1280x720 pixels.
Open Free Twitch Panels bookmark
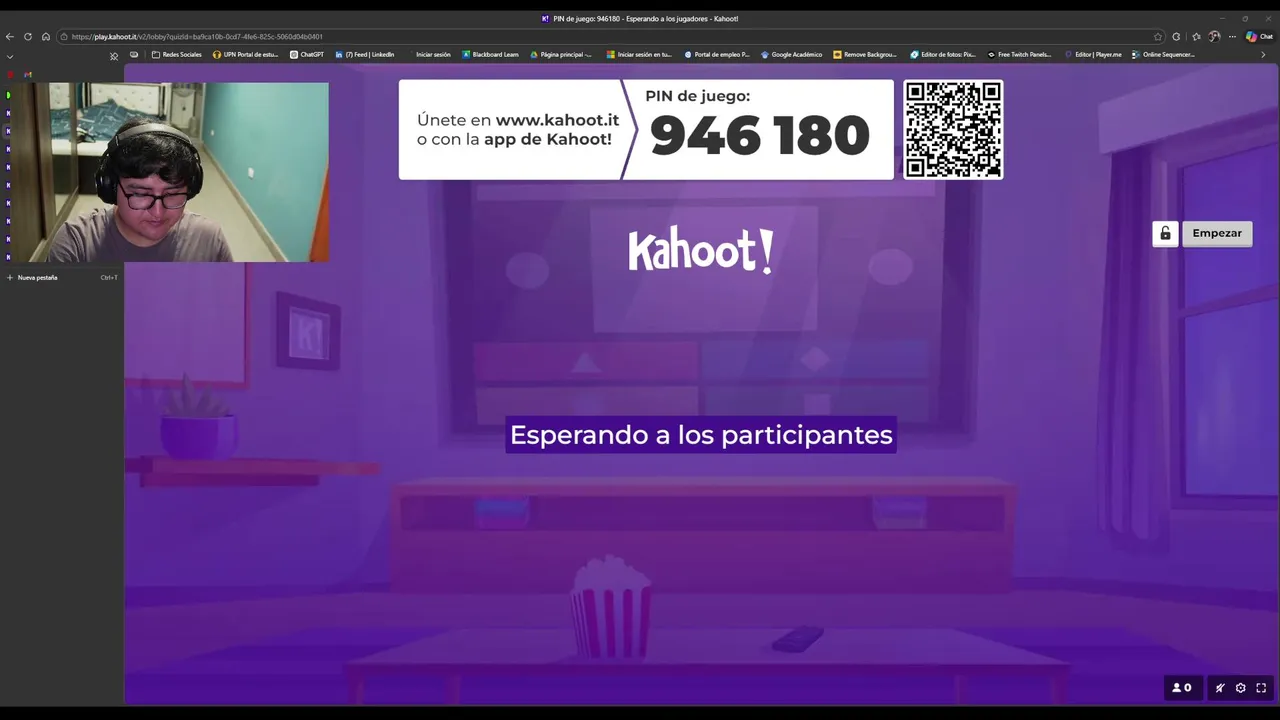[x=1020, y=55]
